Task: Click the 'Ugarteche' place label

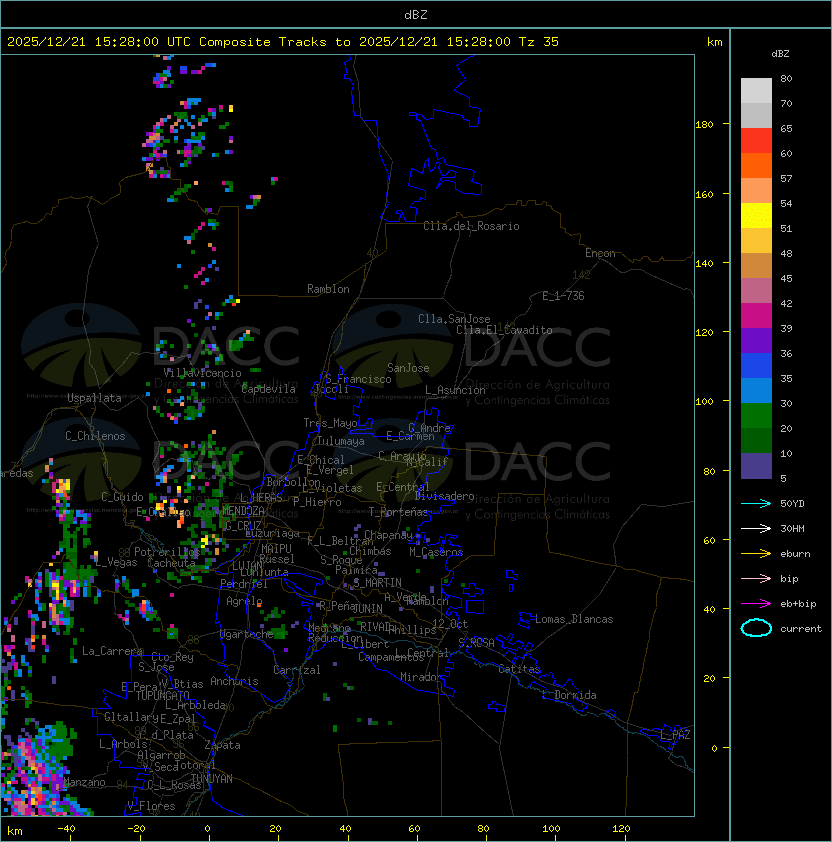Action: tap(247, 634)
